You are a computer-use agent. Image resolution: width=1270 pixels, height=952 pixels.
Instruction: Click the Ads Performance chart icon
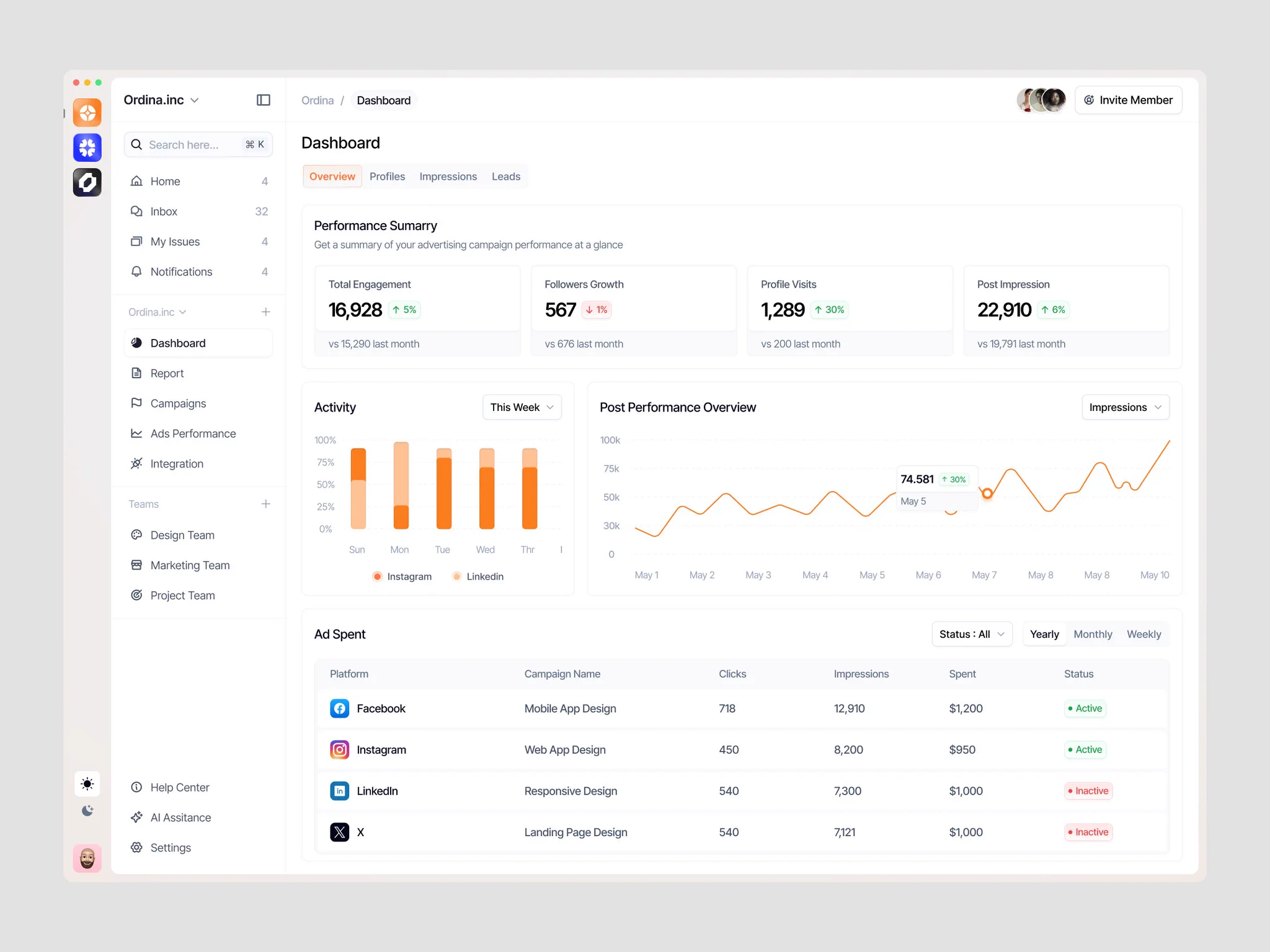coord(136,433)
